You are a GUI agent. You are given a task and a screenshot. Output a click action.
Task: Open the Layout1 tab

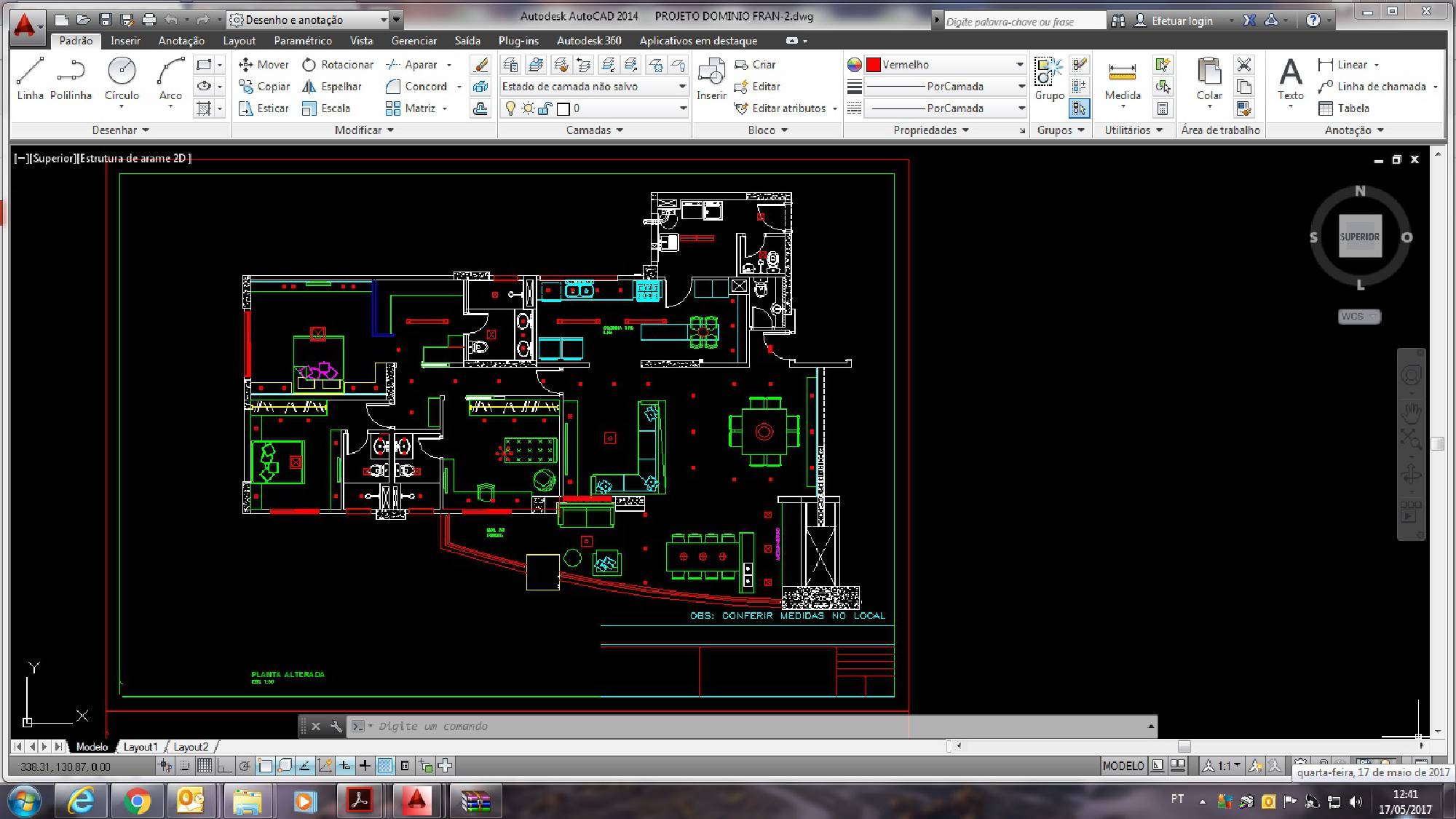(140, 747)
